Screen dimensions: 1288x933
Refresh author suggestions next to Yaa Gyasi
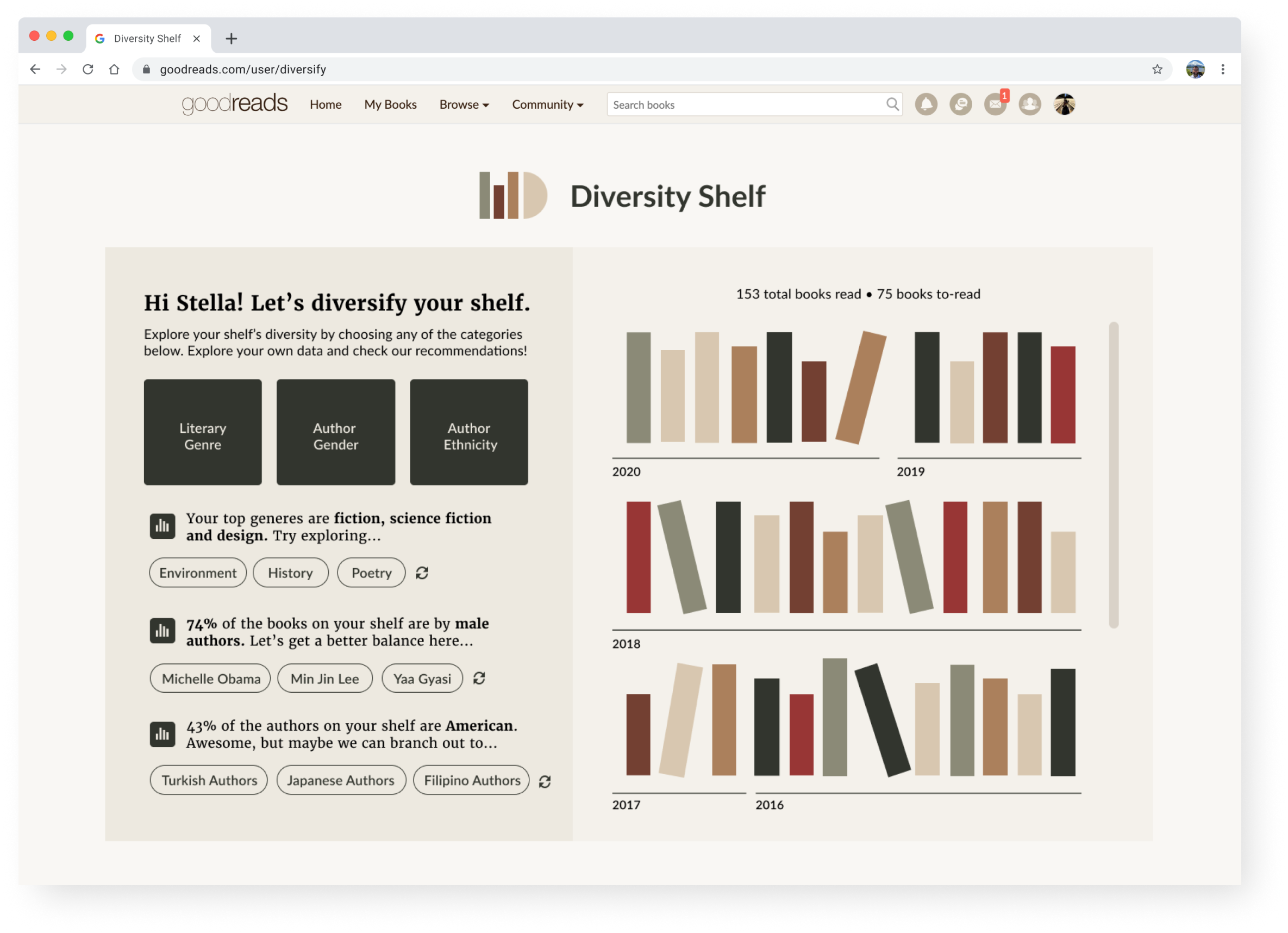[x=479, y=679]
